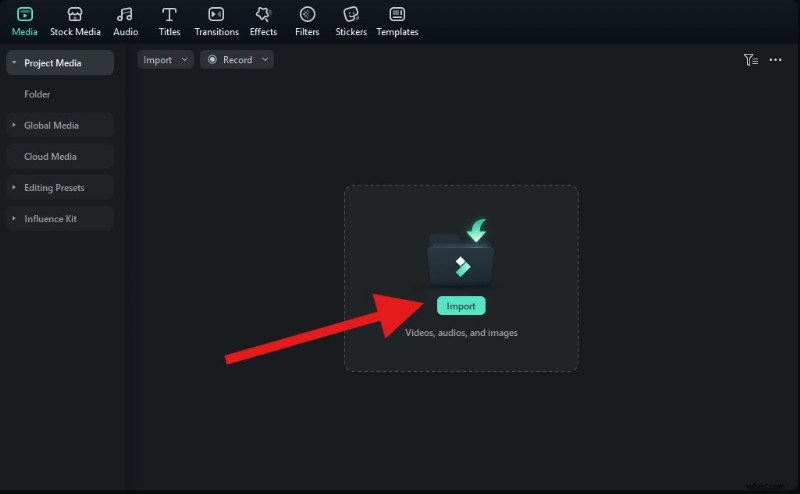Open the three-dots more options menu
The width and height of the screenshot is (800, 494).
pyautogui.click(x=776, y=60)
